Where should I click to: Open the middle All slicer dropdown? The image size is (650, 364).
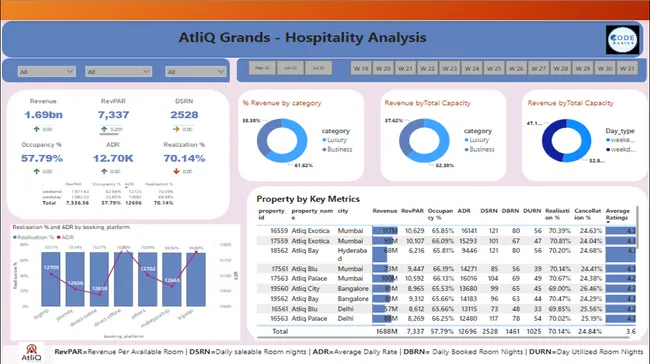click(118, 72)
